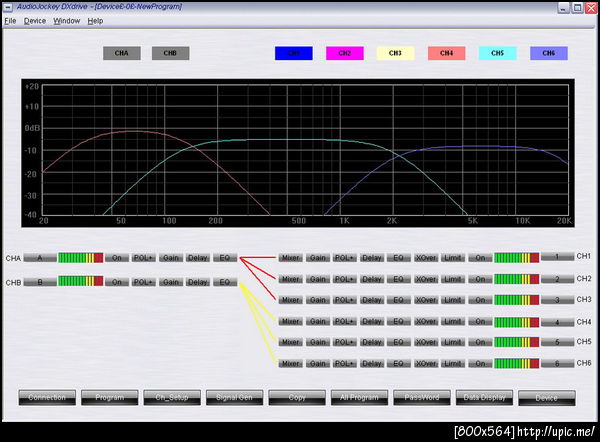Open CH6 output Delay
The width and height of the screenshot is (600, 442).
pos(372,364)
